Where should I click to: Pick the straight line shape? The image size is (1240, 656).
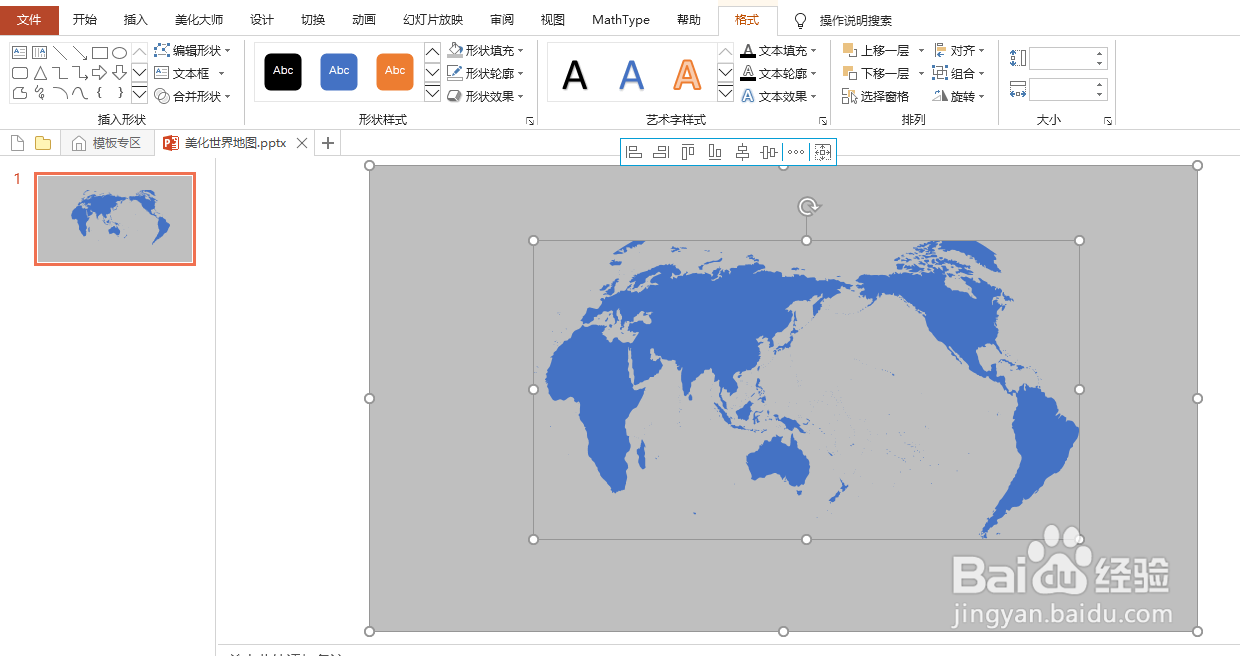coord(60,52)
